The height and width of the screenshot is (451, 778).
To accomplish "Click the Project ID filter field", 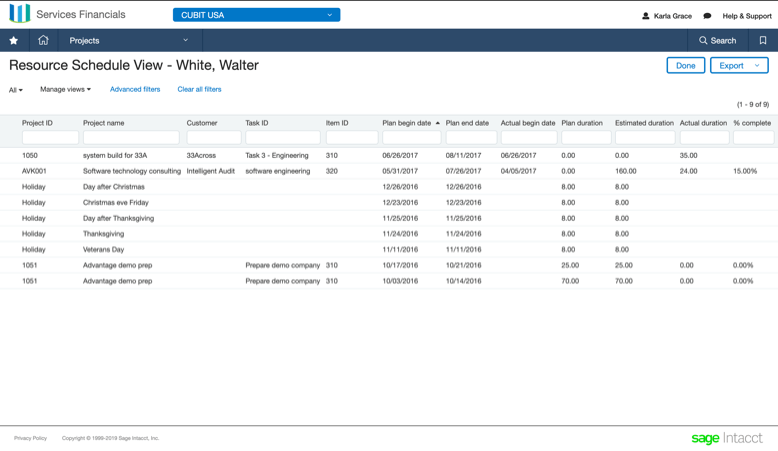I will point(50,137).
